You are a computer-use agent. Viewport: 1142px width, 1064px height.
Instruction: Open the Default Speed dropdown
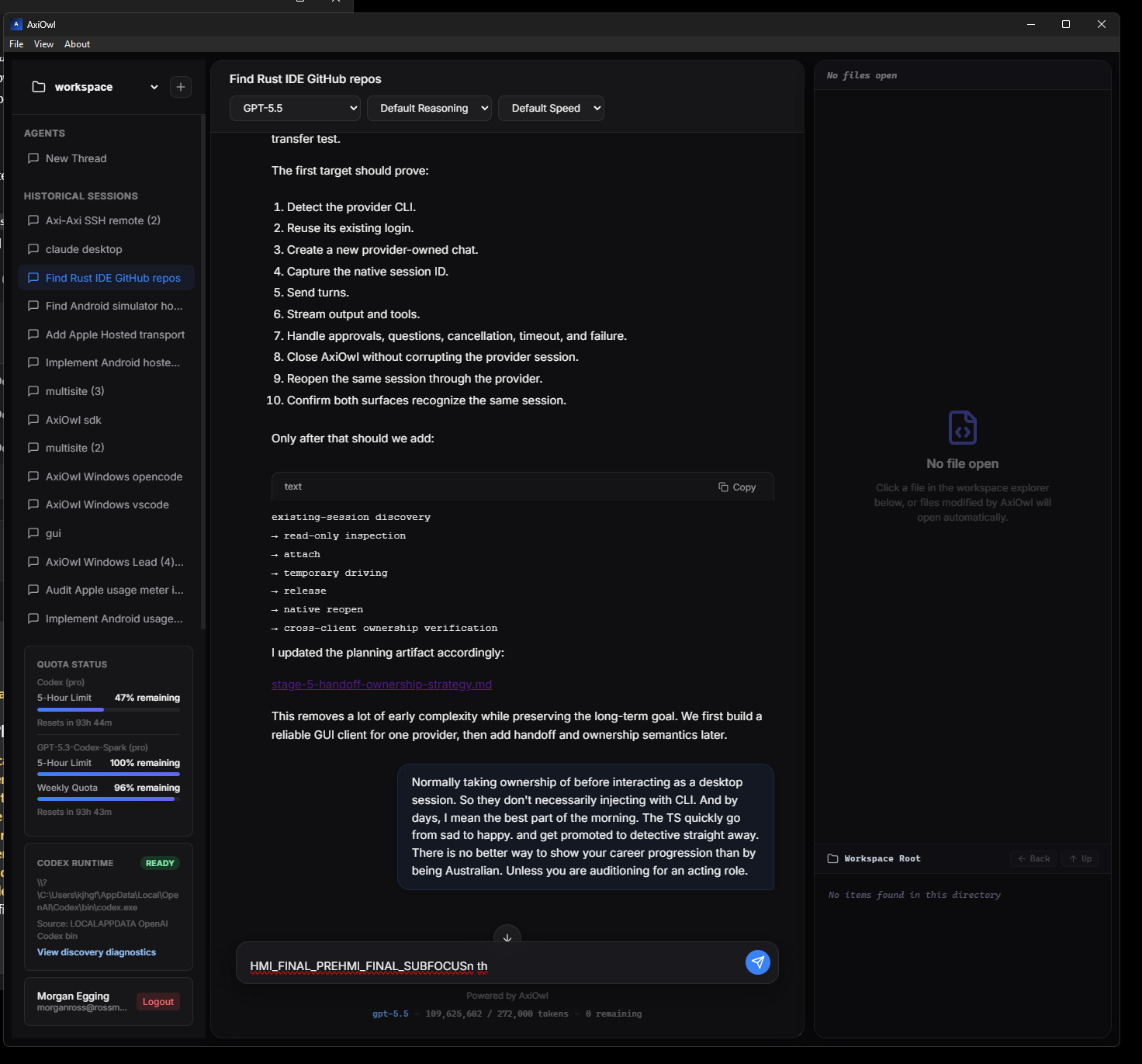[551, 108]
